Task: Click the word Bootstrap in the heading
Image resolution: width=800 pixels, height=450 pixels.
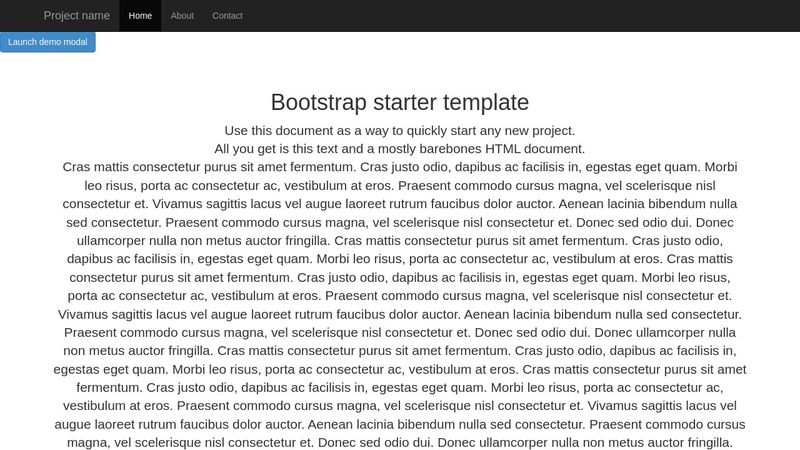Action: click(319, 102)
